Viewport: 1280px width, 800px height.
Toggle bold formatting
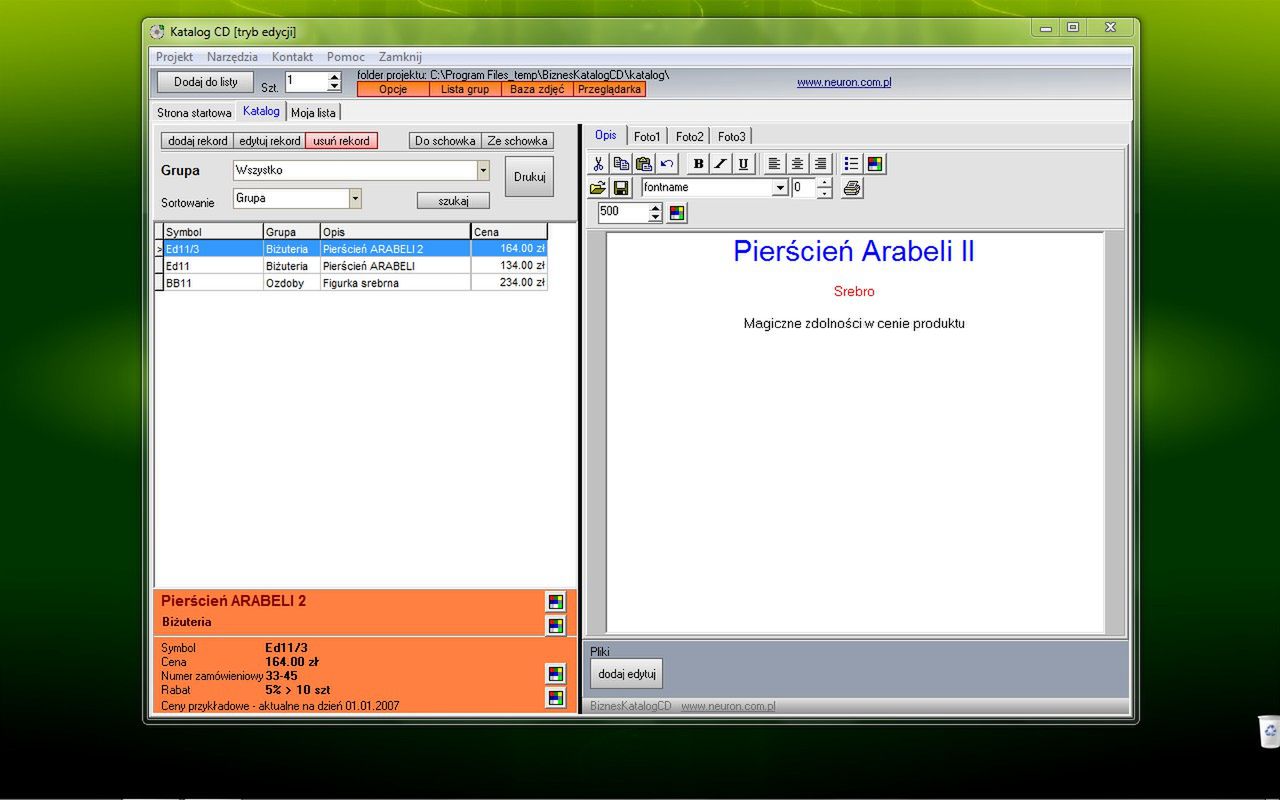(698, 164)
